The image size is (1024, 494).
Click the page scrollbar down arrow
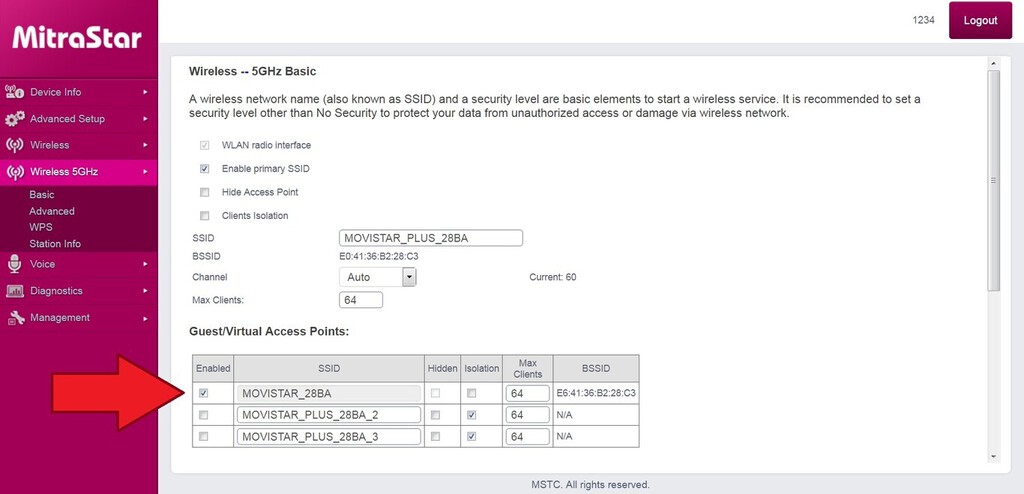[x=994, y=456]
